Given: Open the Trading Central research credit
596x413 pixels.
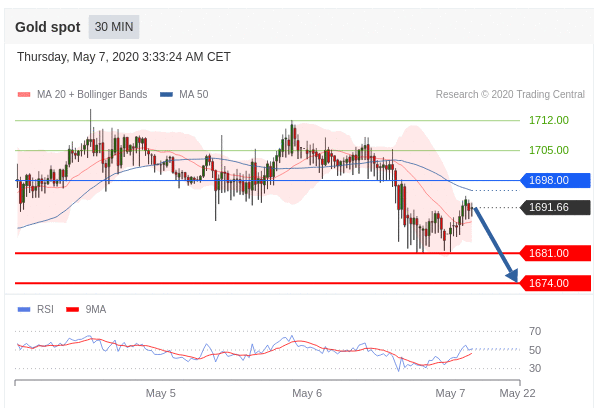Looking at the screenshot, I should (x=510, y=94).
